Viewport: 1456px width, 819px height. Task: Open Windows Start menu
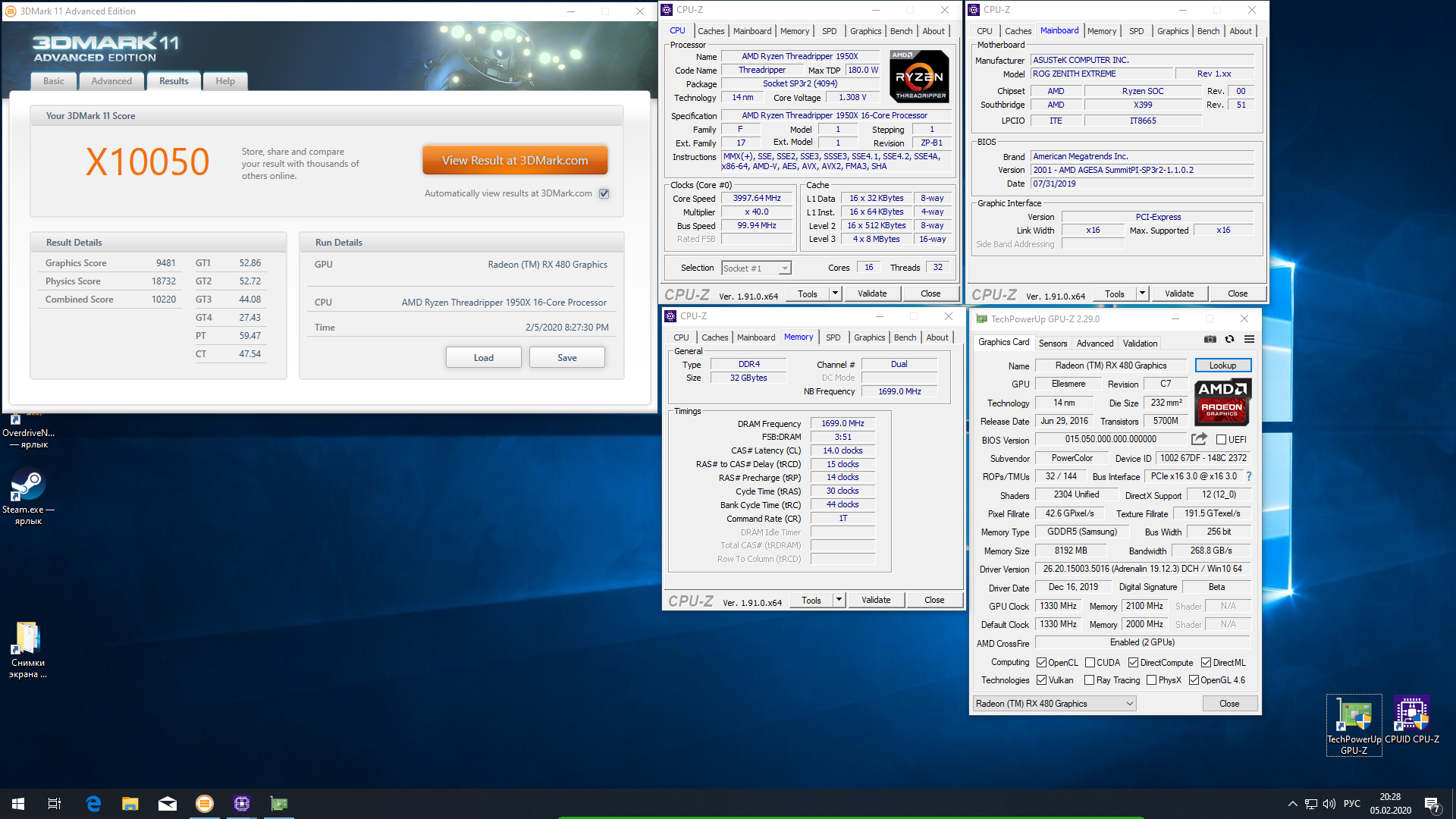pos(18,804)
